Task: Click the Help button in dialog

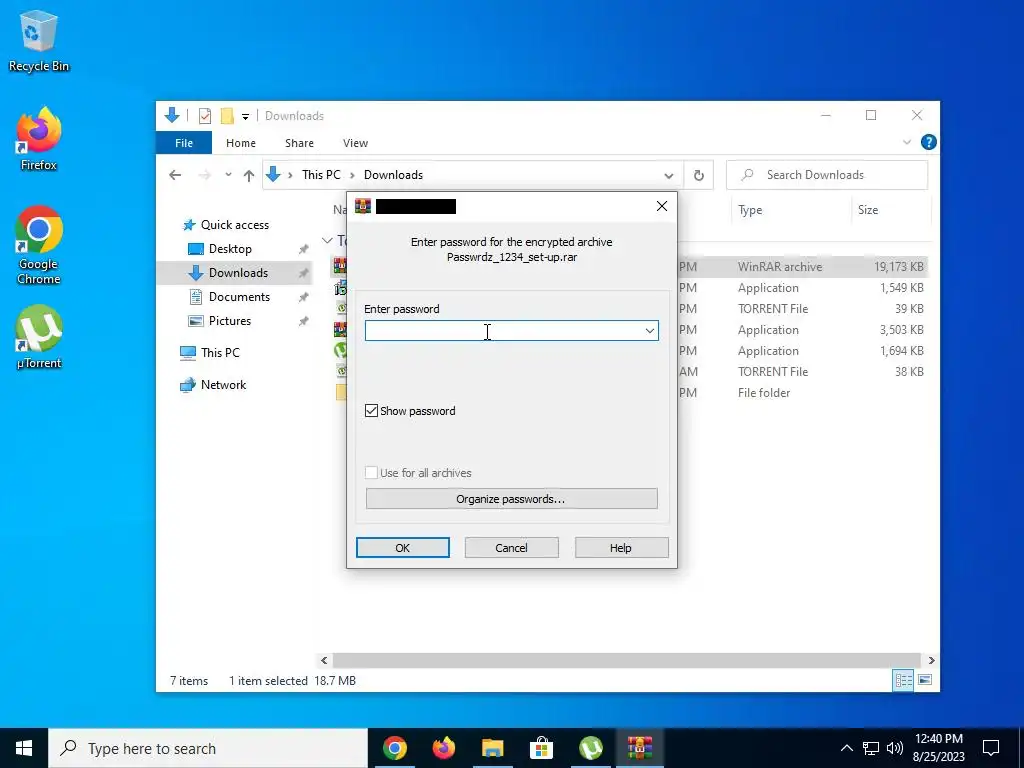Action: pos(621,548)
